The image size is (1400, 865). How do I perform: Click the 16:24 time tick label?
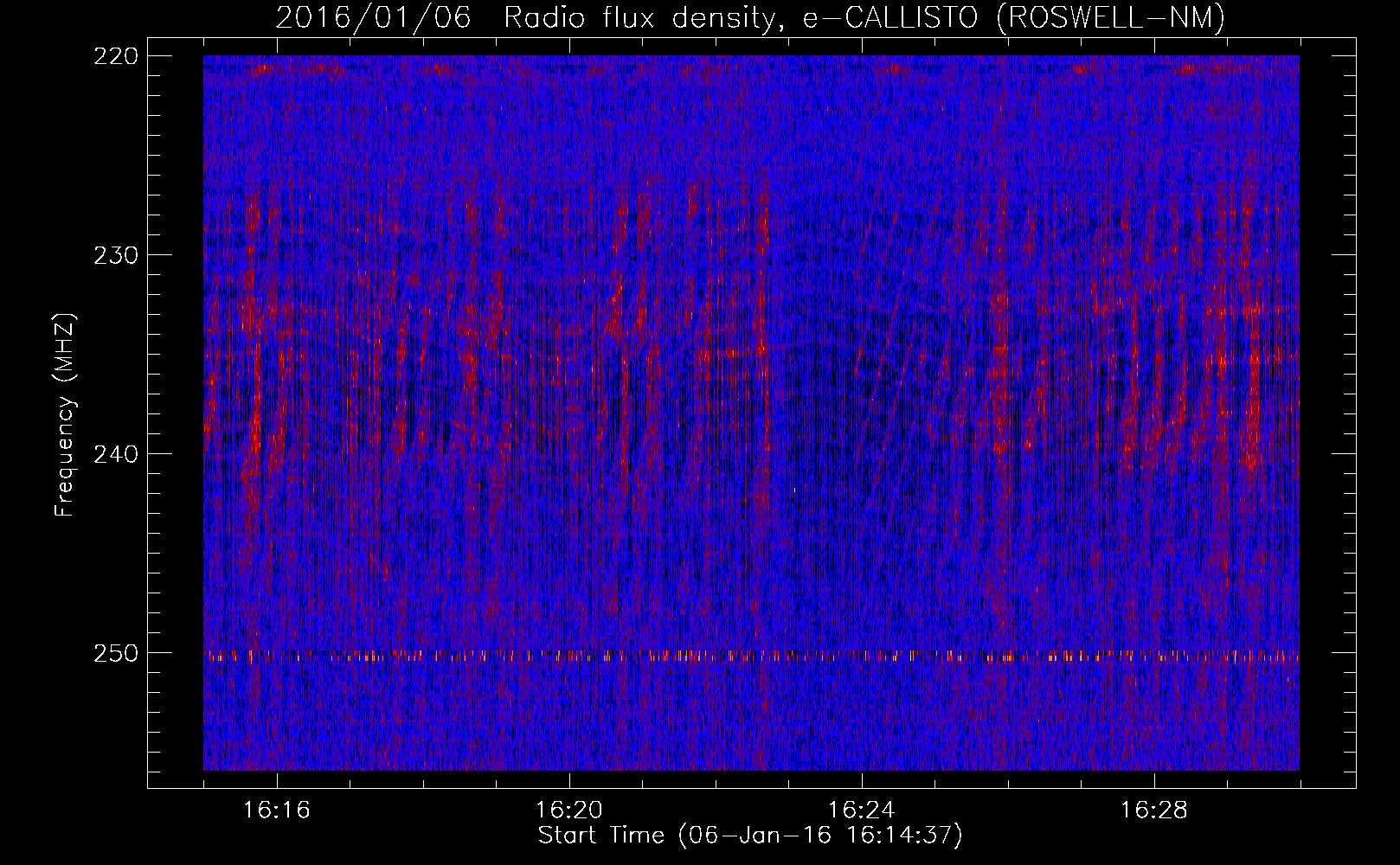(862, 811)
